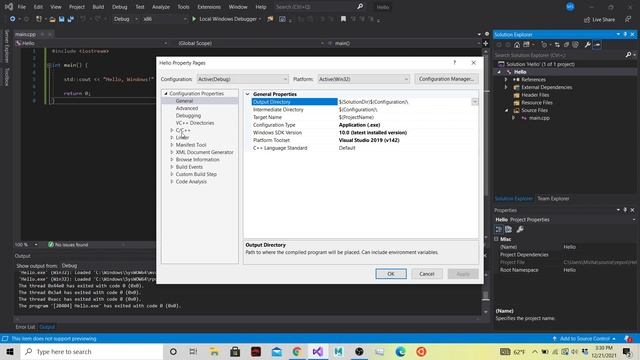640x360 pixels.
Task: Click the Save All toolbar icon
Action: click(71, 19)
